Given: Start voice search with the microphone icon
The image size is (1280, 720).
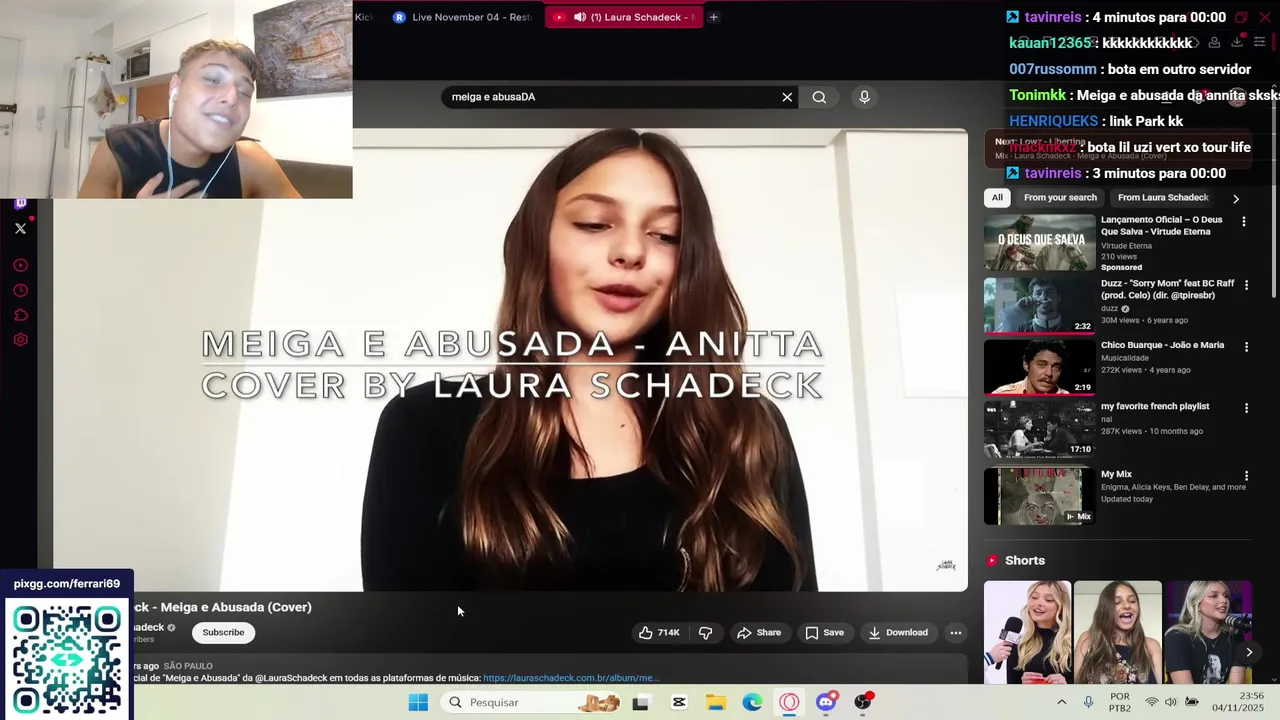Looking at the screenshot, I should coord(865,97).
